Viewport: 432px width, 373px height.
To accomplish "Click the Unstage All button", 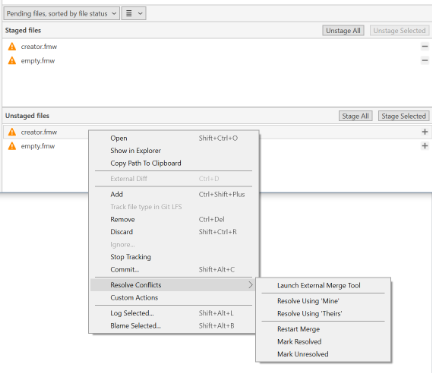I will coord(343,31).
